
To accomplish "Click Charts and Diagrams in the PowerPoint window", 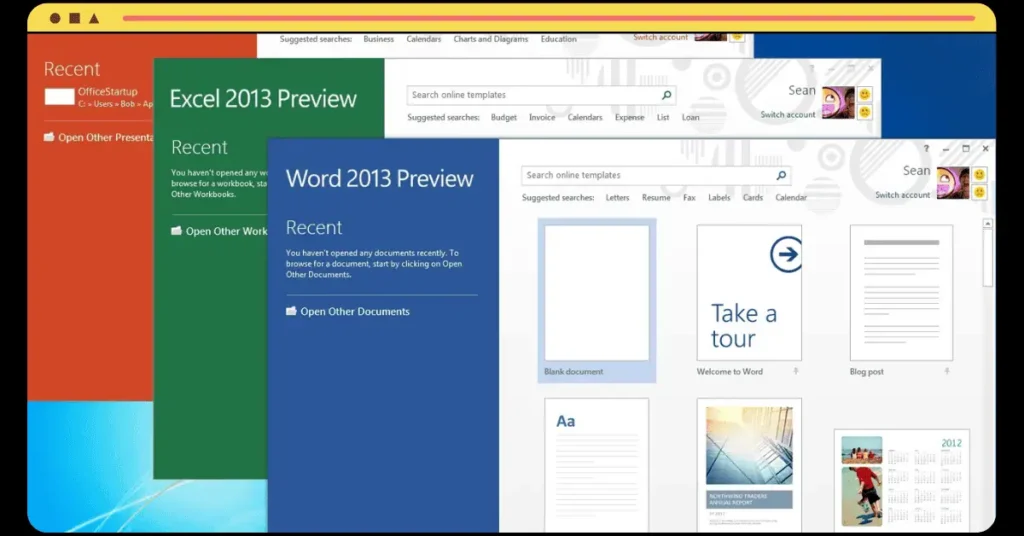I will (x=490, y=39).
